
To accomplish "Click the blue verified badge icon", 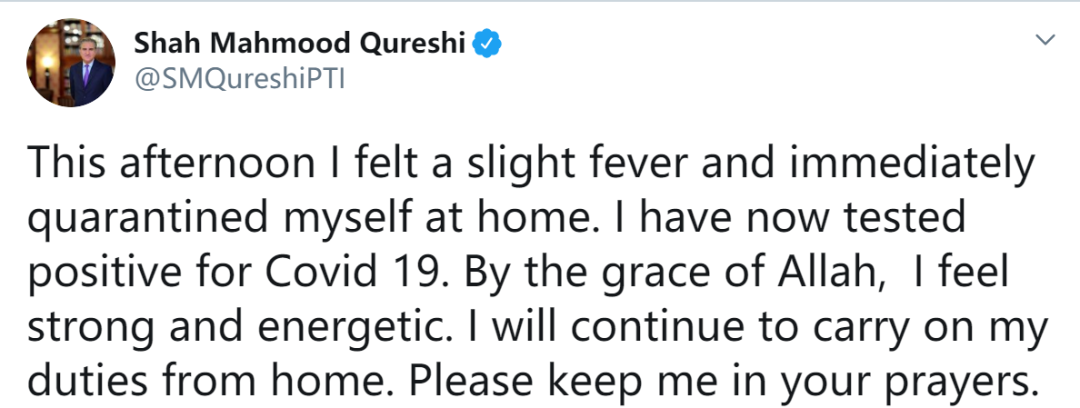I will click(488, 44).
